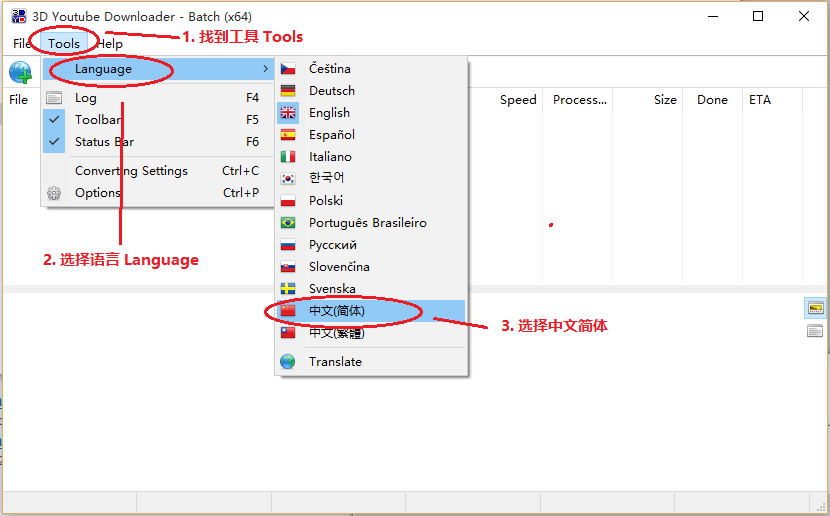
Task: Open the Help menu
Action: [110, 44]
